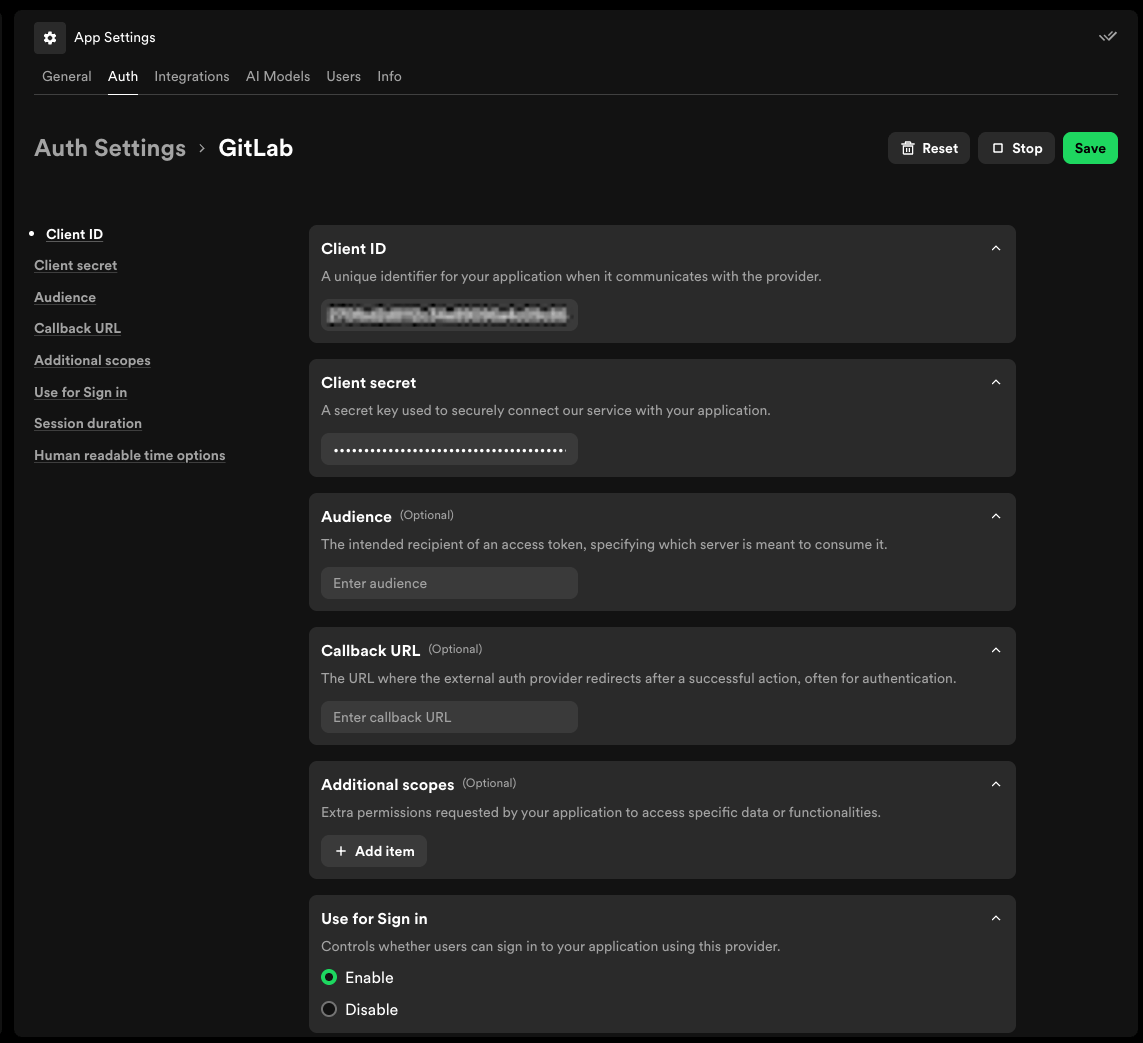
Task: Jump to Callback URL in sidebar
Action: tap(77, 329)
